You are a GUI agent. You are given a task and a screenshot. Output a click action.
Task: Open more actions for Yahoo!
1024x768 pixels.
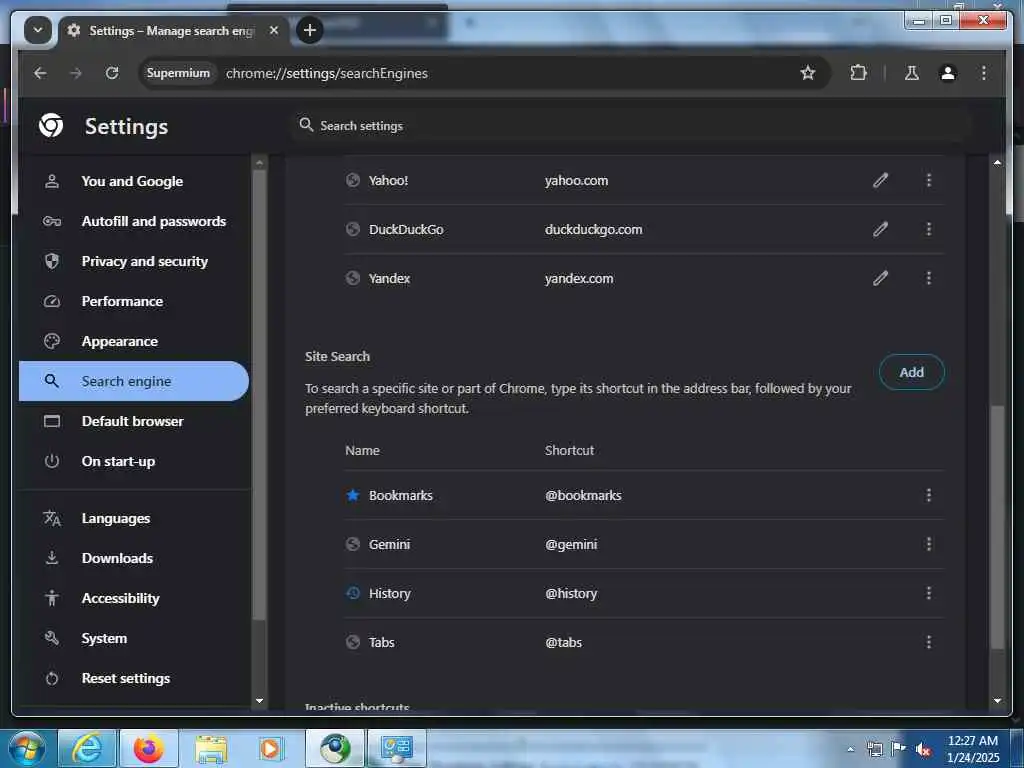929,180
